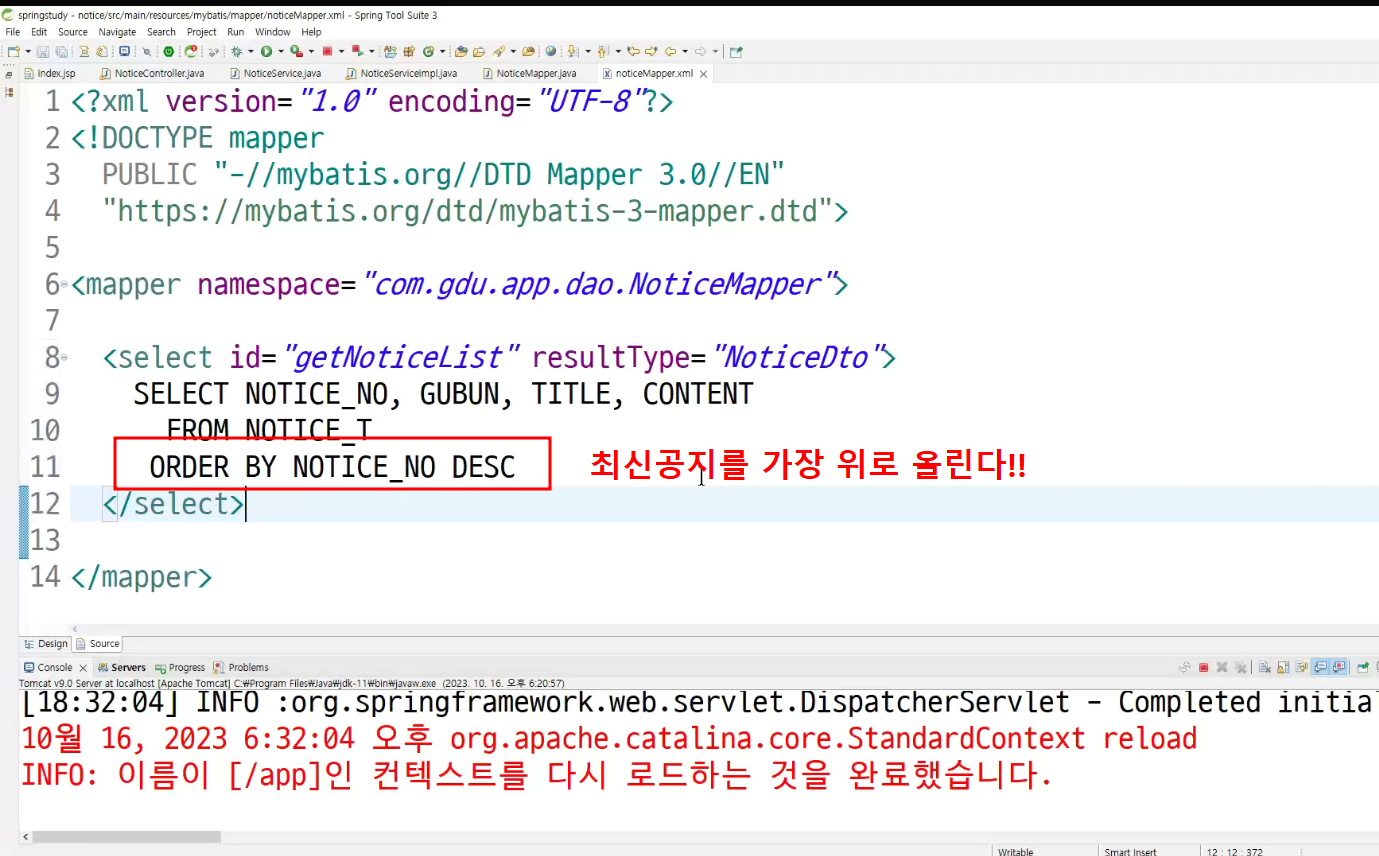Expand the Back history dropdown arrow
1379x856 pixels.
(x=685, y=51)
